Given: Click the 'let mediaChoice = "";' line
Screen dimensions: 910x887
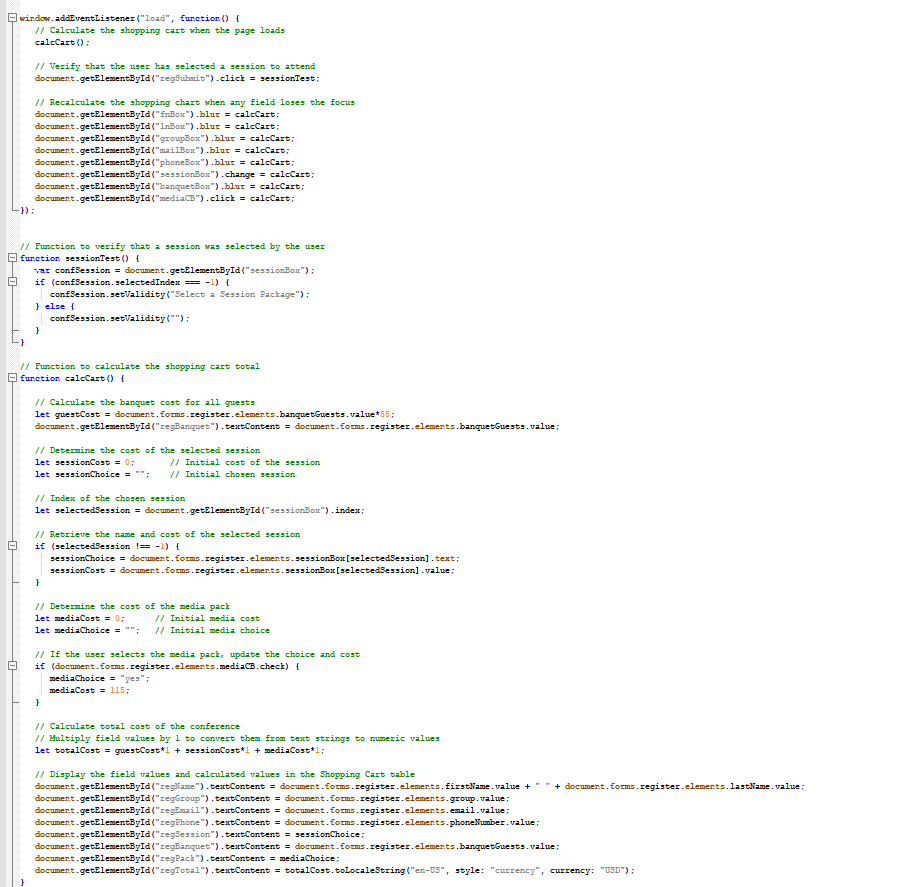Looking at the screenshot, I should coord(87,630).
